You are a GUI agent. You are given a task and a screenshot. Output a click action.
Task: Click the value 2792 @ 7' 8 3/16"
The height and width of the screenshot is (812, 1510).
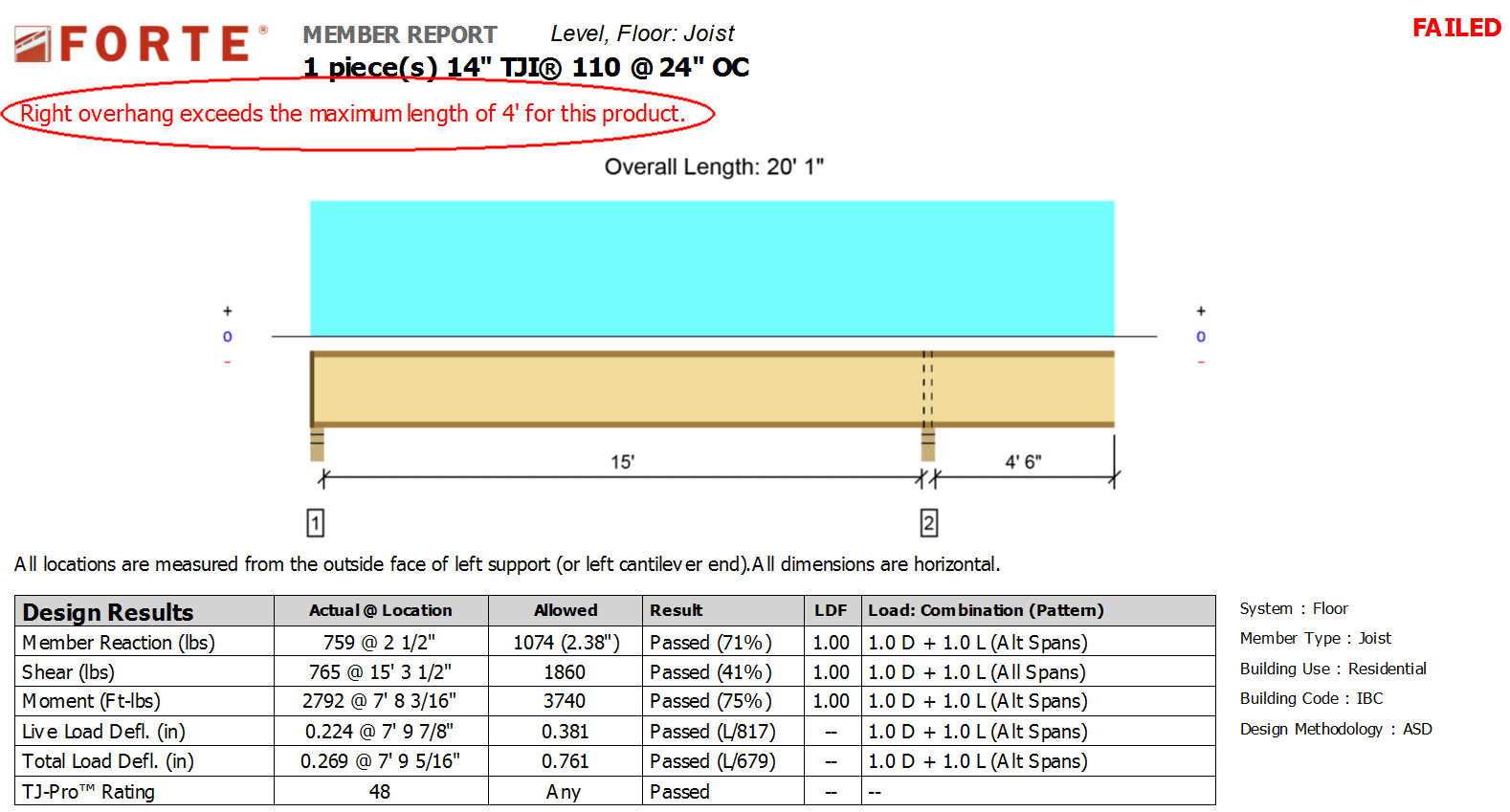[x=379, y=701]
